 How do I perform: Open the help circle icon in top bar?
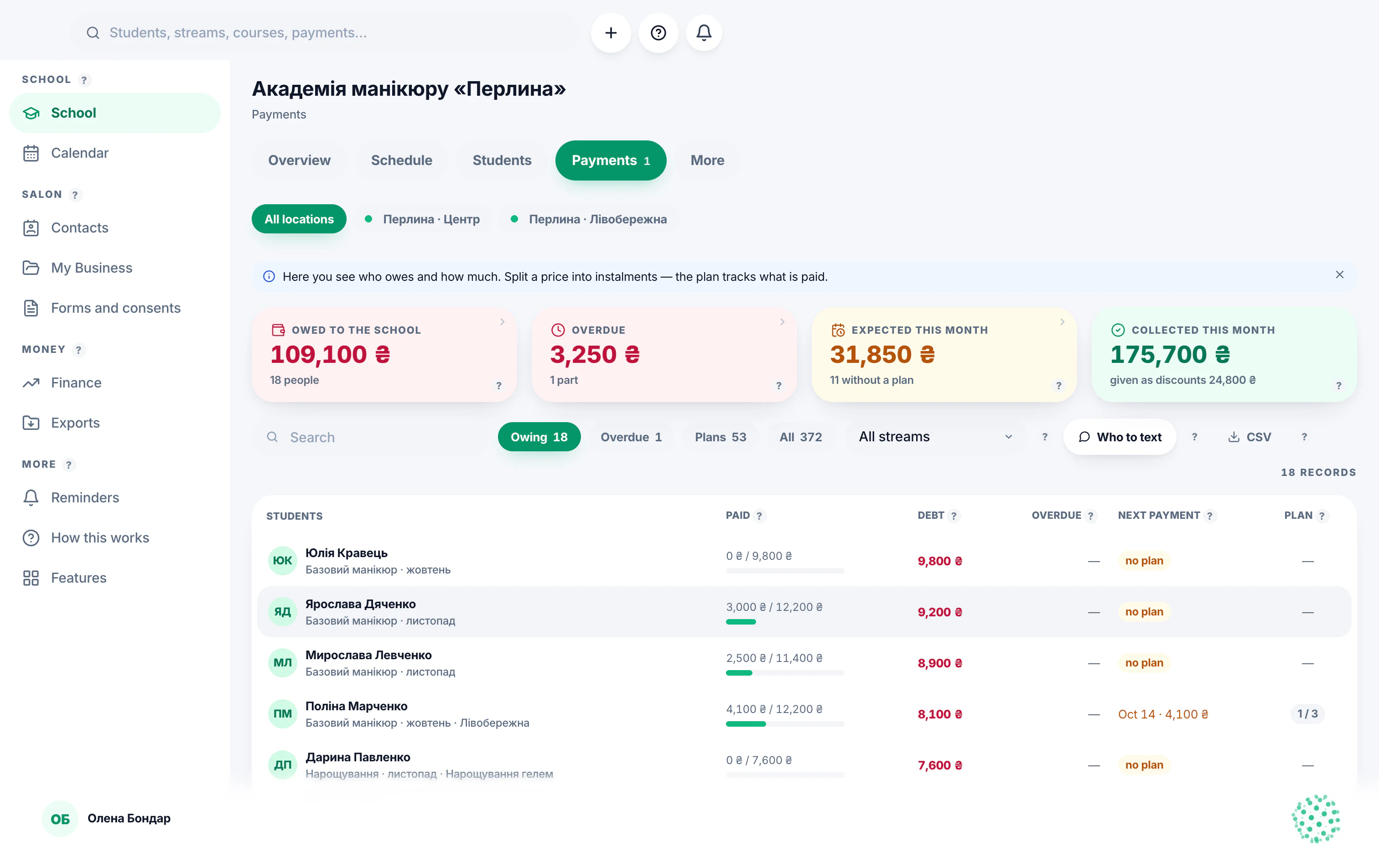pos(658,33)
